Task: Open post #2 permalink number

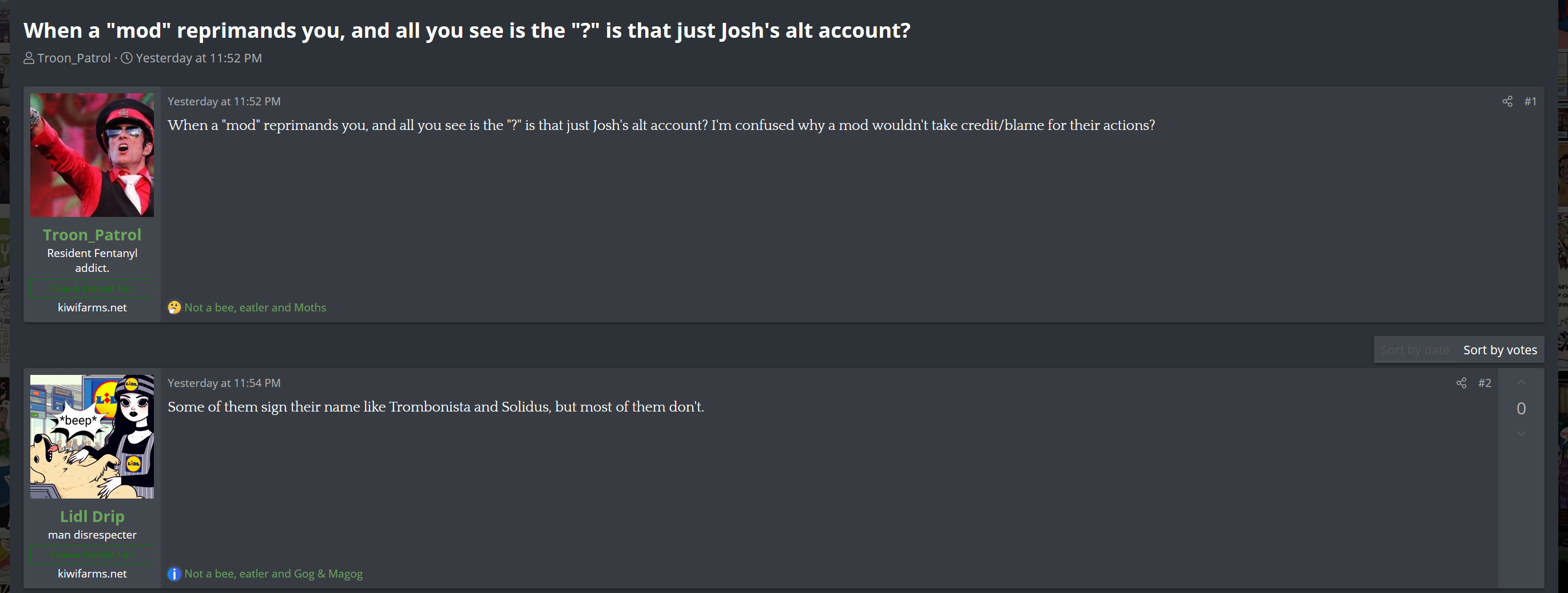Action: (1484, 383)
